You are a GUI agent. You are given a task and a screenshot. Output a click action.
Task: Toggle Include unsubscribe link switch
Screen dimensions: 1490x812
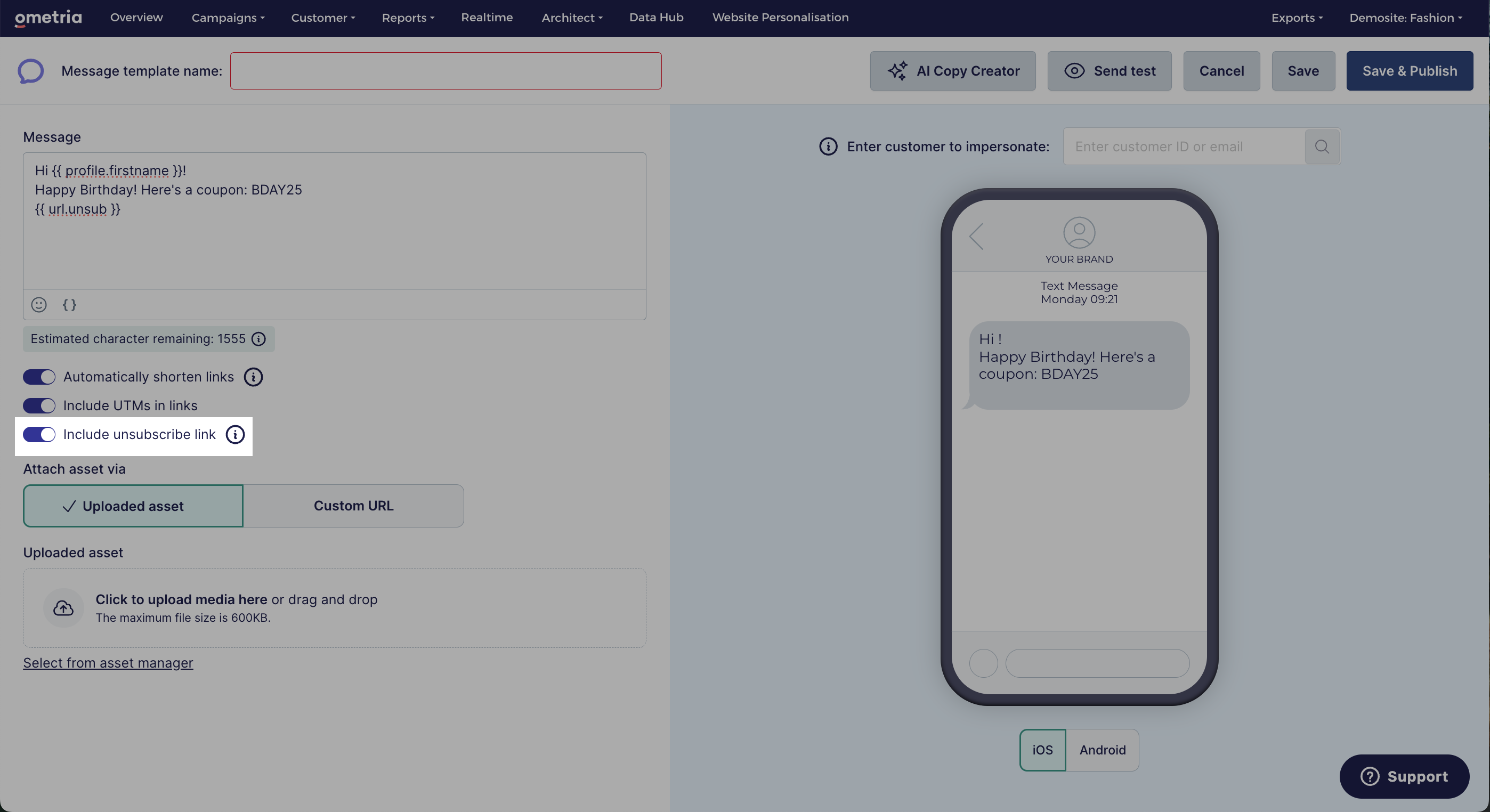click(x=39, y=434)
